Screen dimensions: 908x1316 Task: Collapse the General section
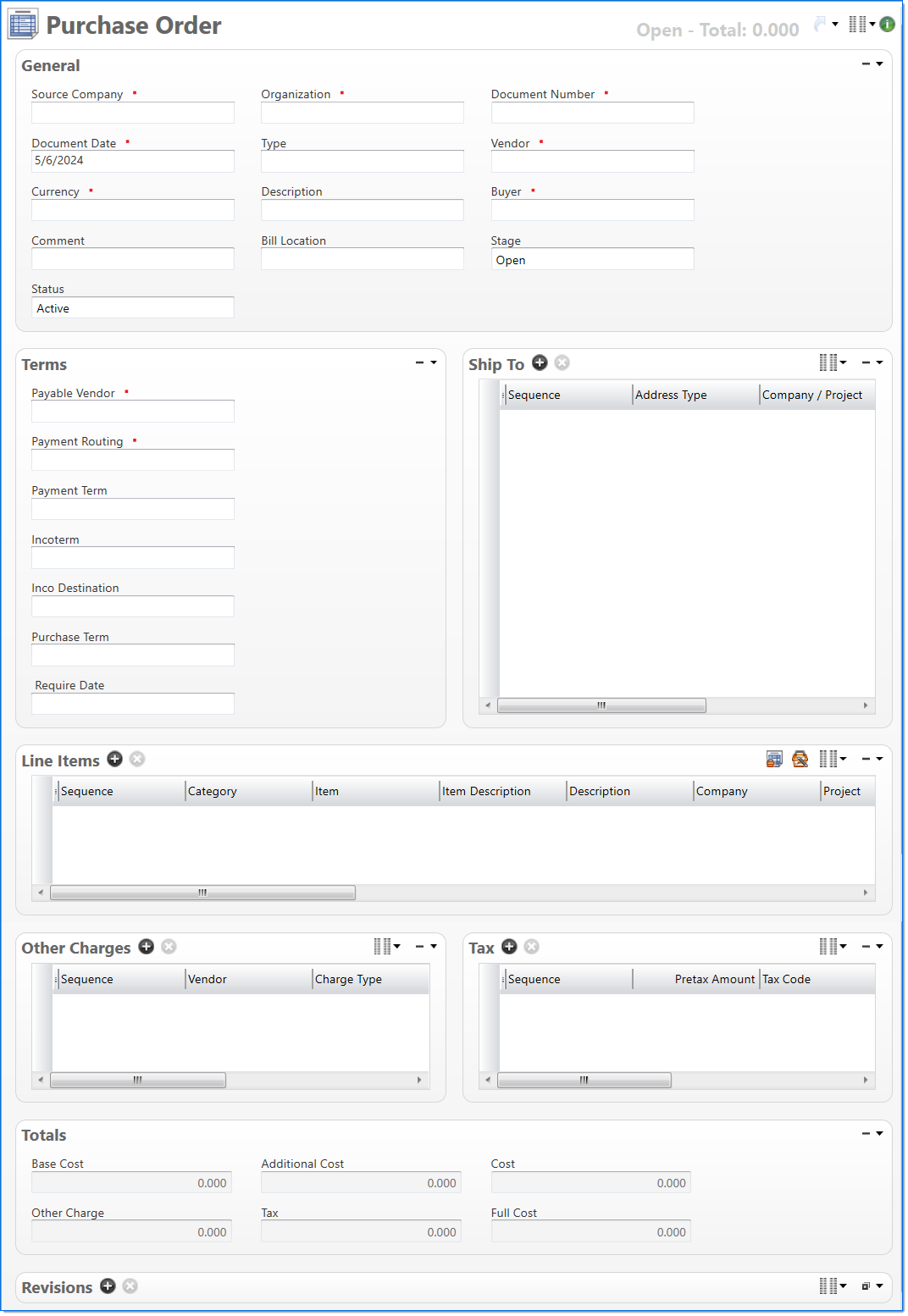pos(866,64)
